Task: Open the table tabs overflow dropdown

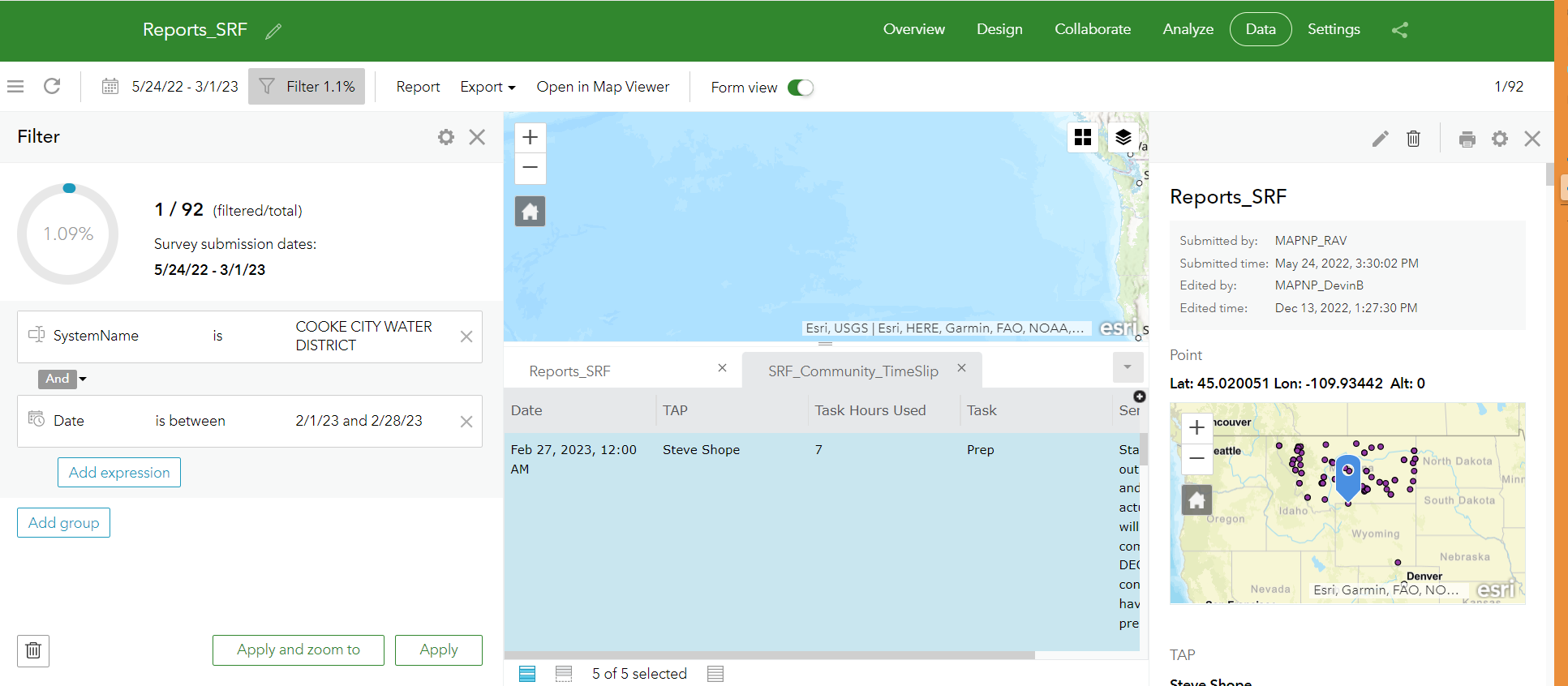Action: [x=1128, y=367]
